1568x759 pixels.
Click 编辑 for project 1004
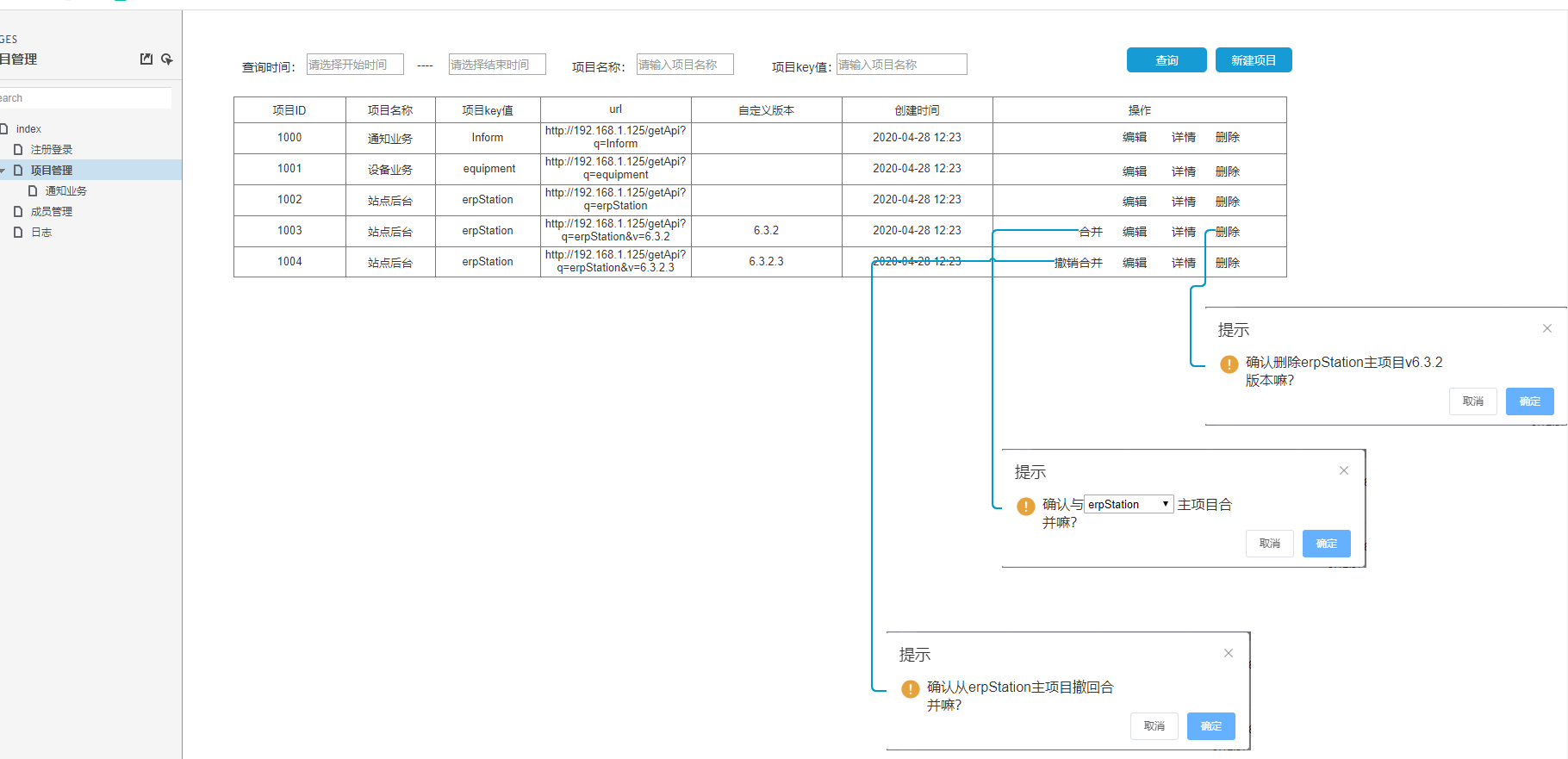[x=1135, y=263]
